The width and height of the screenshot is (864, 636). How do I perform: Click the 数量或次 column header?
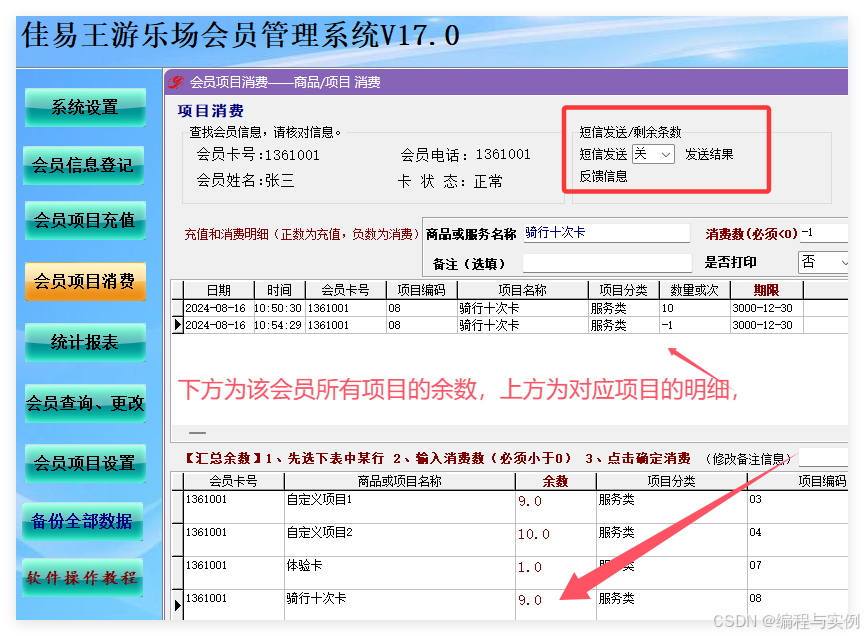pos(694,290)
